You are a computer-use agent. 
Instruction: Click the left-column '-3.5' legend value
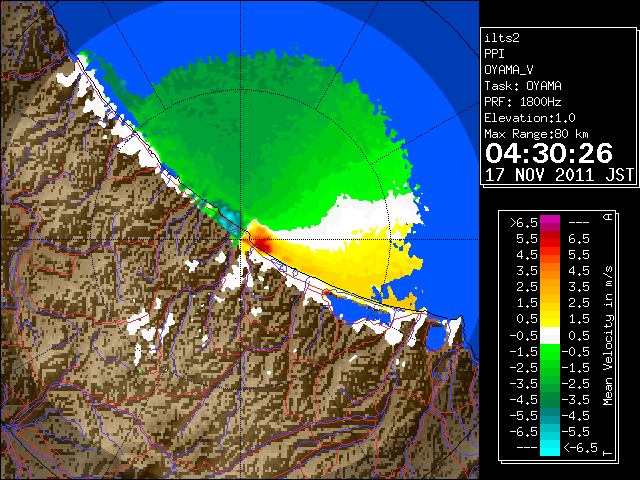pos(524,384)
